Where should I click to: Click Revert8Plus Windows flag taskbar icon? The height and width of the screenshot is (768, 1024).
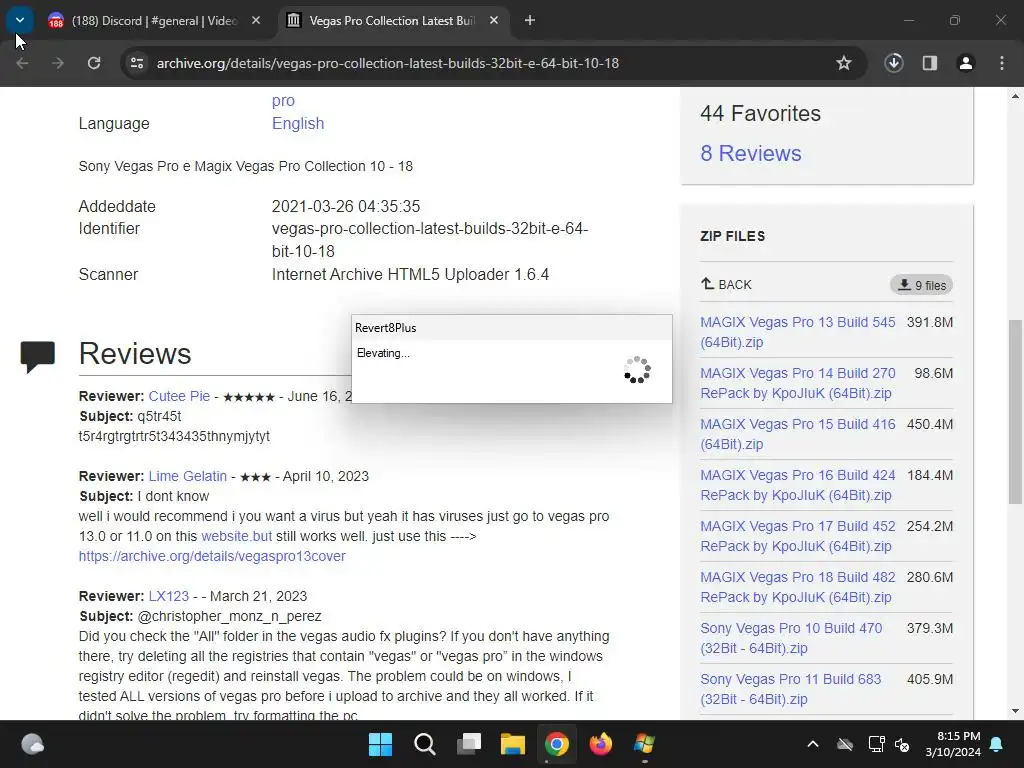point(645,744)
